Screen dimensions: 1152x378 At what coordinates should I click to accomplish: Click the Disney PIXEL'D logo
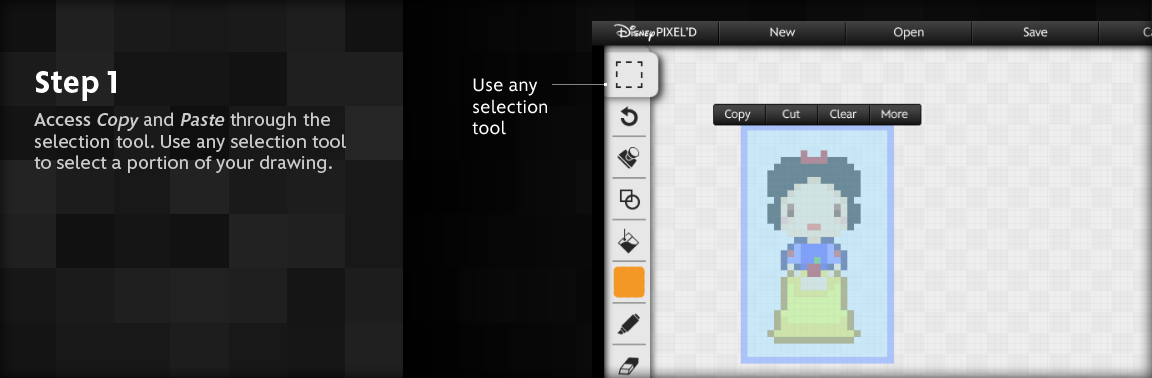[656, 32]
